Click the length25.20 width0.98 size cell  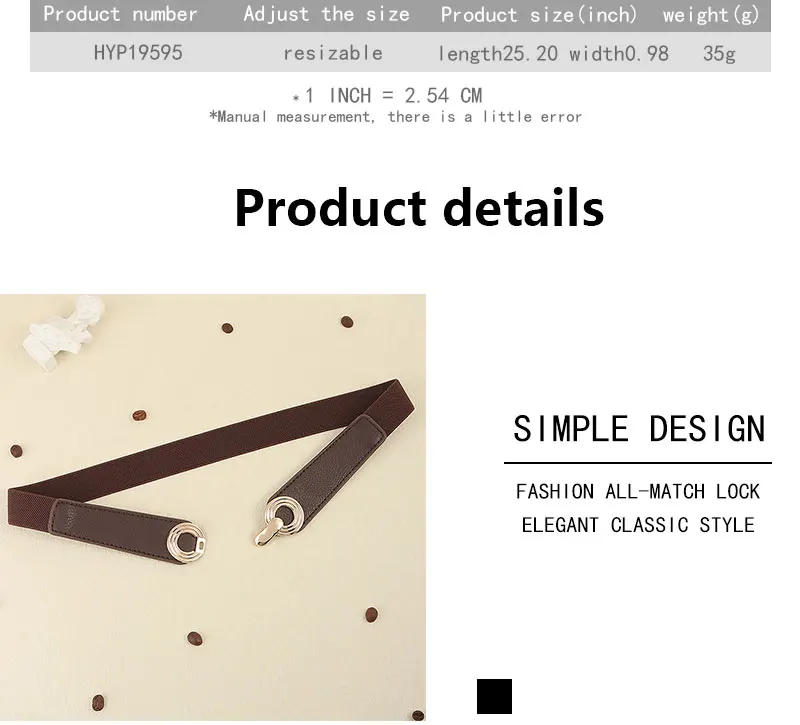[x=553, y=54]
